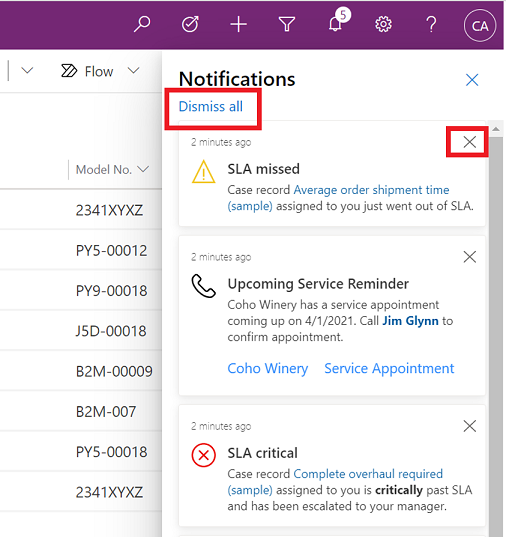Open the notification bell icon
Screen dimensions: 506x537
[x=335, y=24]
